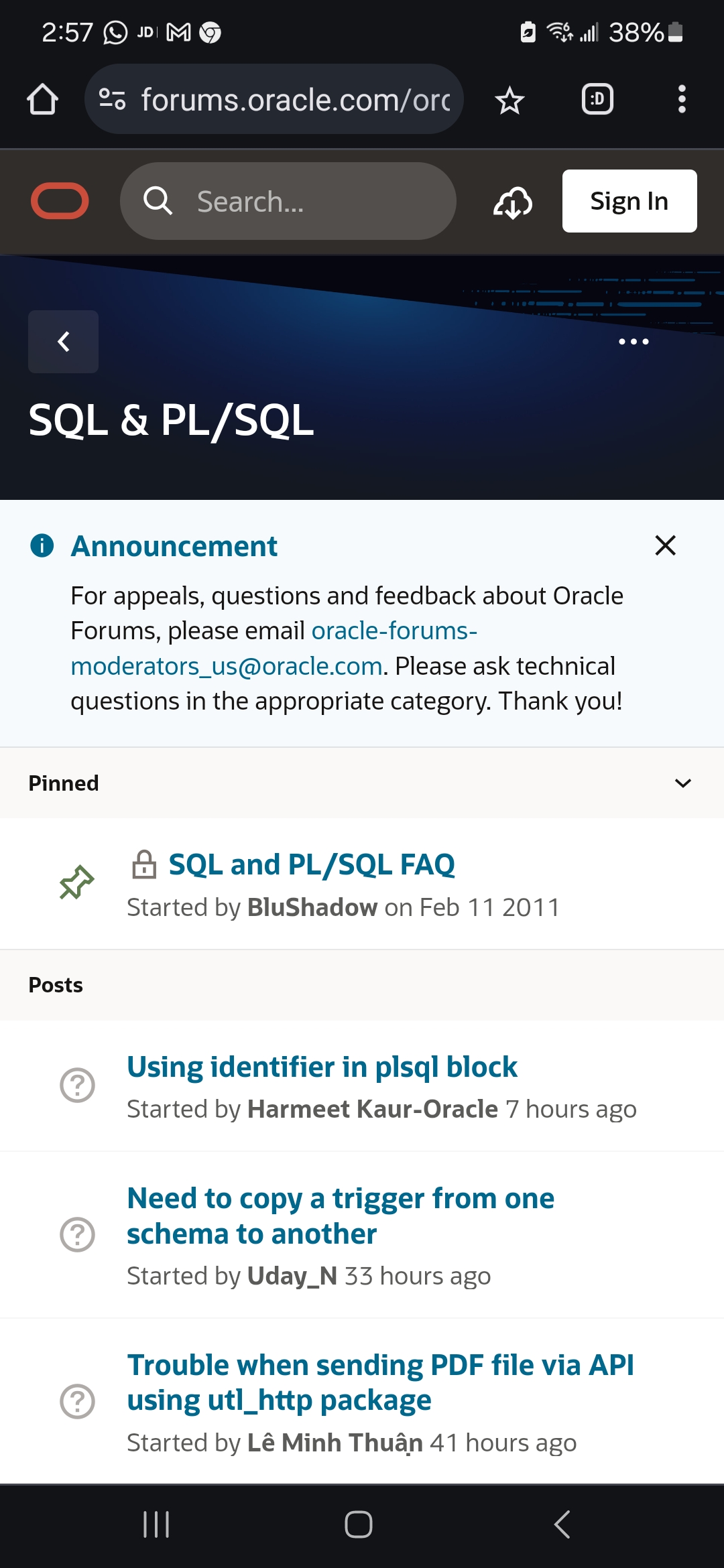Click the cloud download icon
This screenshot has height=1568, width=724.
point(513,202)
